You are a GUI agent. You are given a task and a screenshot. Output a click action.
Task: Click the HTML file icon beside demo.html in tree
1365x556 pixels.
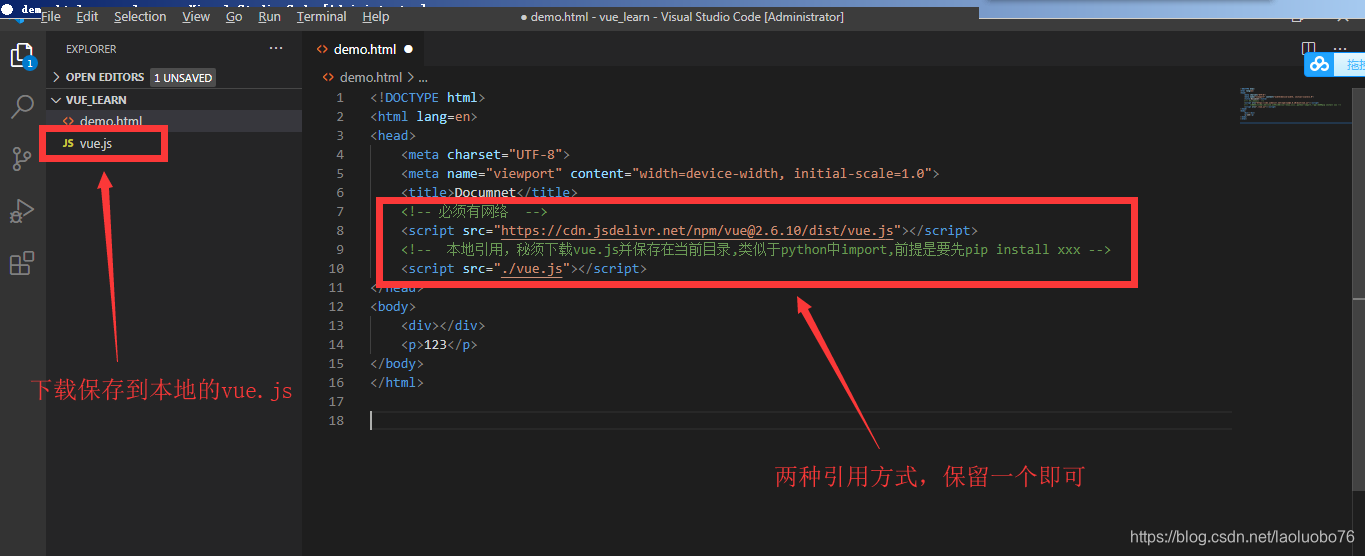pos(69,121)
